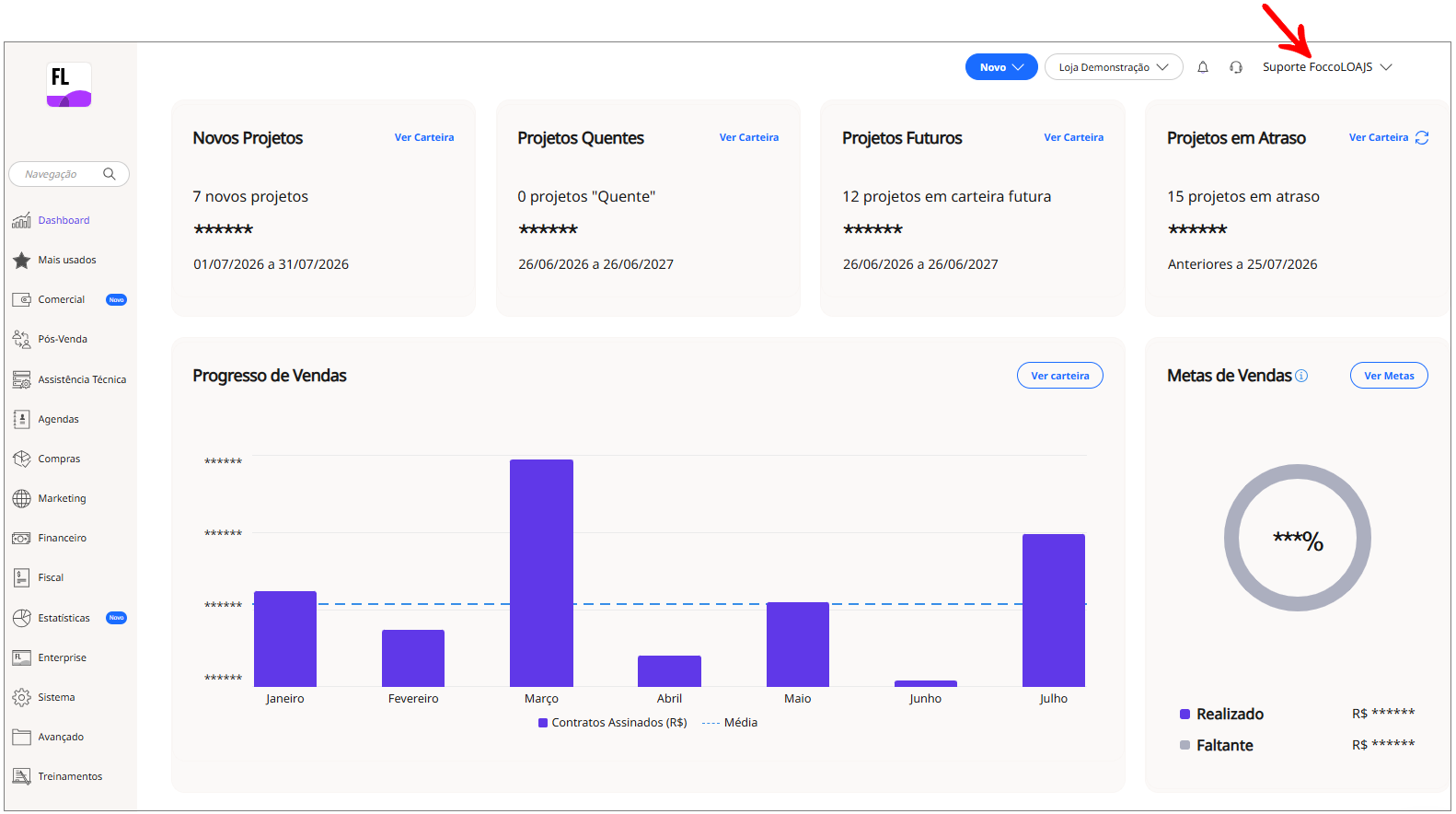Click the Compras box icon
Viewport: 1456px width, 814px height.
21,459
